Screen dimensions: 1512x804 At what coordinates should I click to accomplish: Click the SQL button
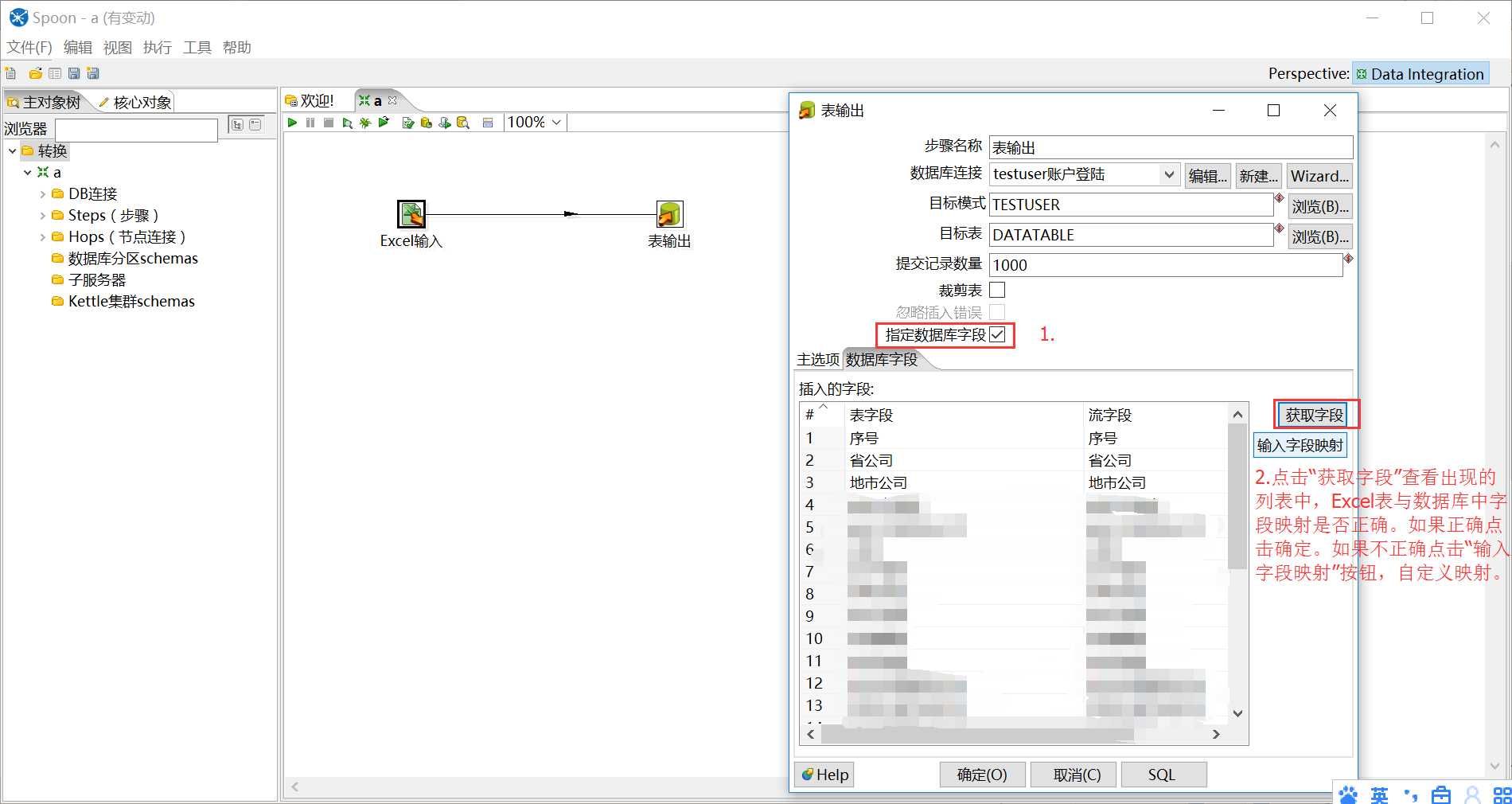[1163, 775]
